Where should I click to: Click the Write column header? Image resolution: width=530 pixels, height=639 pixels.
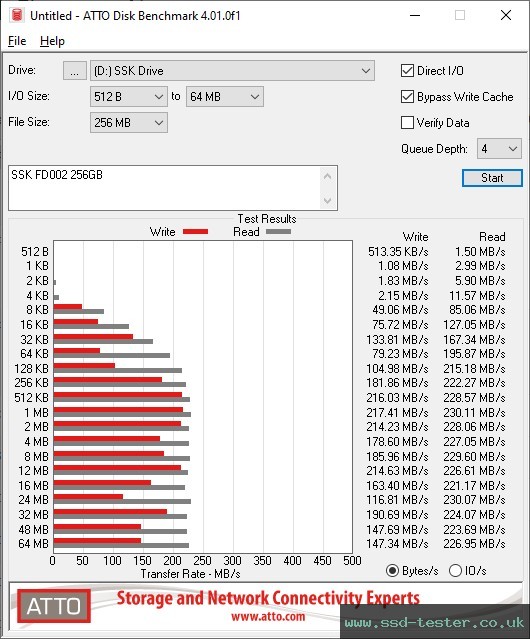point(416,237)
